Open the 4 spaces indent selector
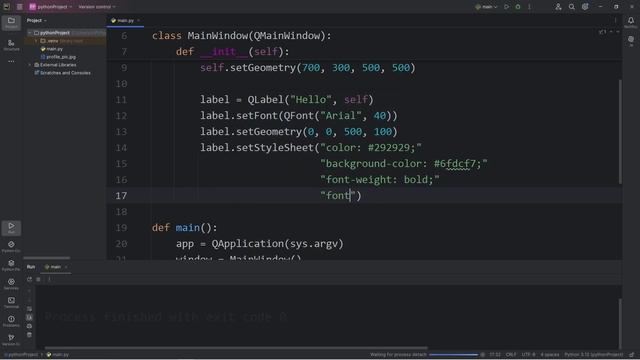This screenshot has height=360, width=640. [550, 355]
